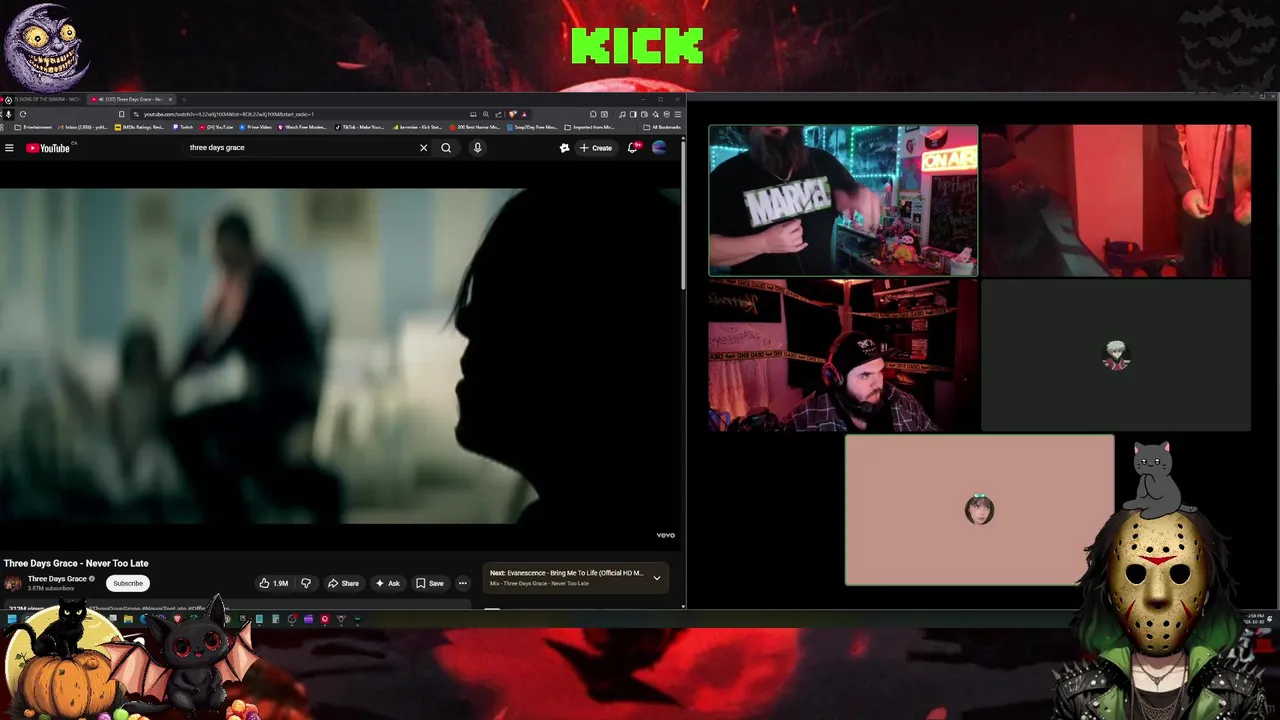Clear the search box with the X

423,148
